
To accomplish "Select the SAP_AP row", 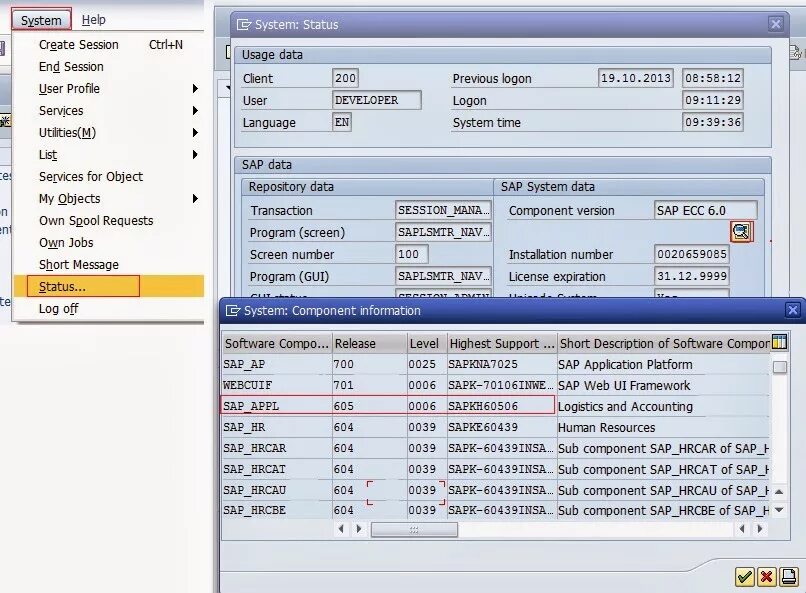I will pyautogui.click(x=496, y=364).
